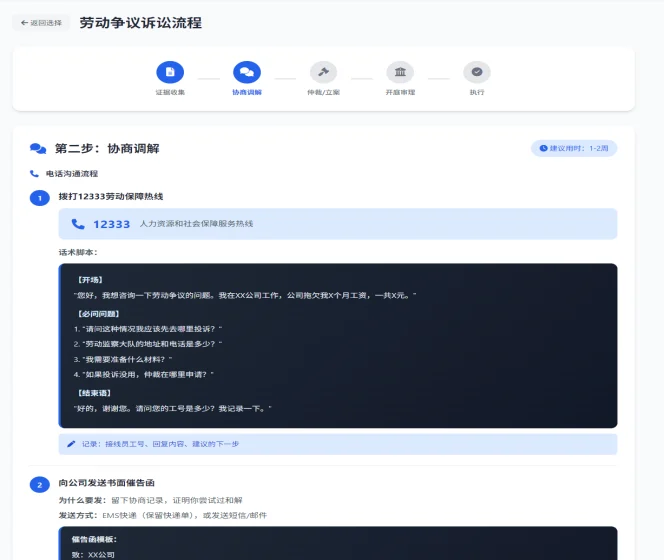The width and height of the screenshot is (664, 560).
Task: Click the 【开场】 script heading
Action: pyautogui.click(x=89, y=280)
